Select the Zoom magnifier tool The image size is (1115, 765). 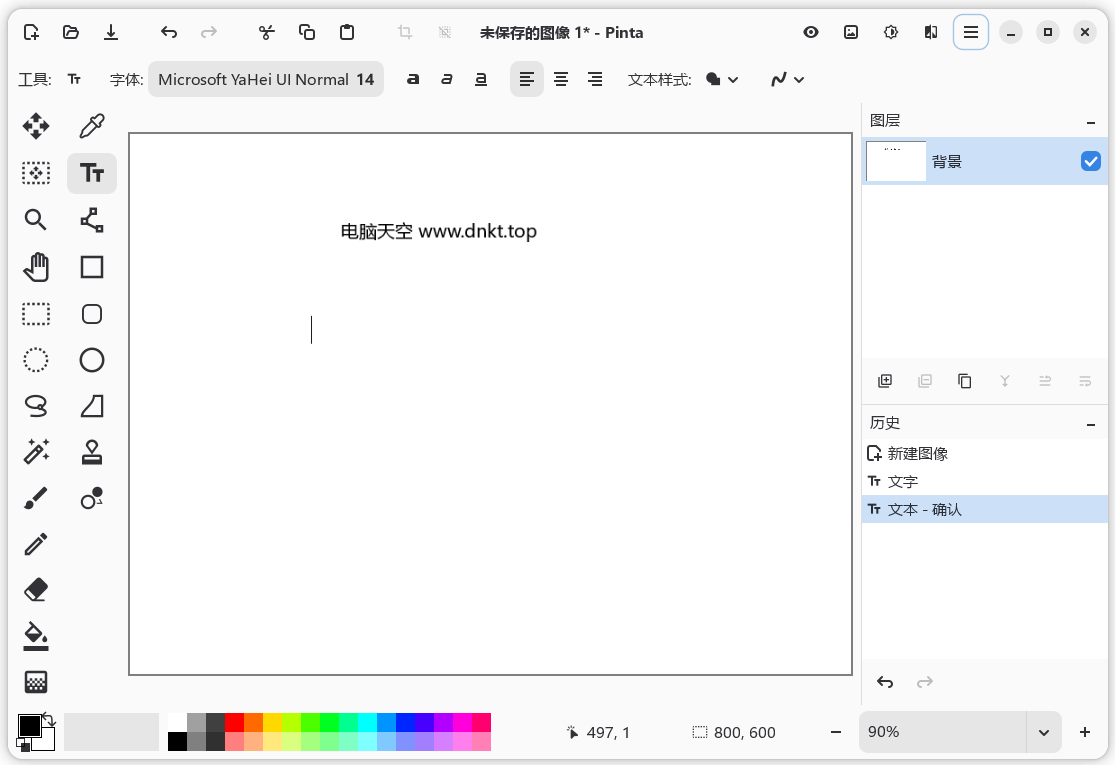(x=36, y=220)
